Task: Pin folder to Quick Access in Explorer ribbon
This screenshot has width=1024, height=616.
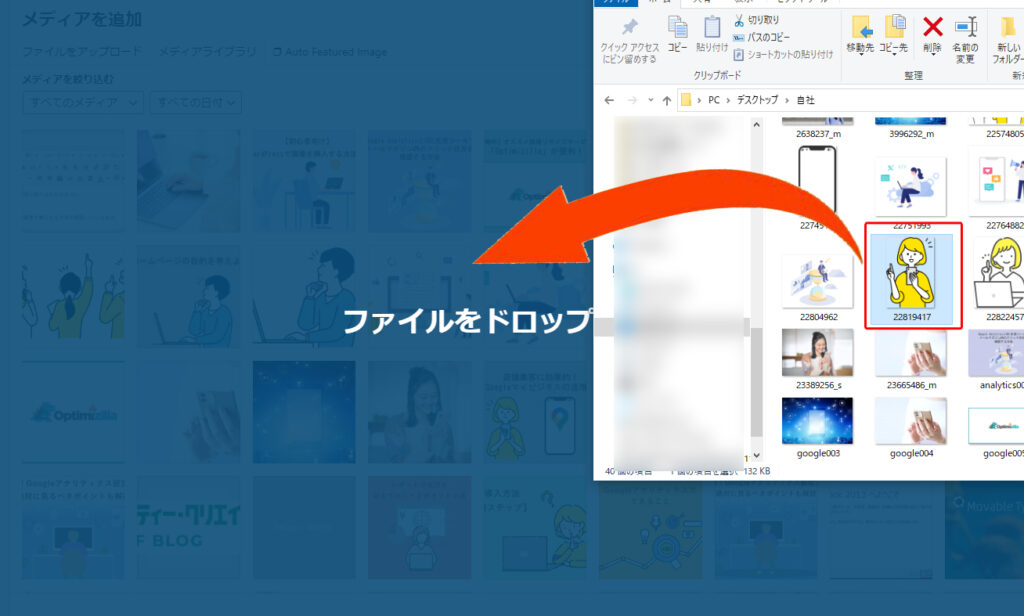Action: (x=630, y=41)
